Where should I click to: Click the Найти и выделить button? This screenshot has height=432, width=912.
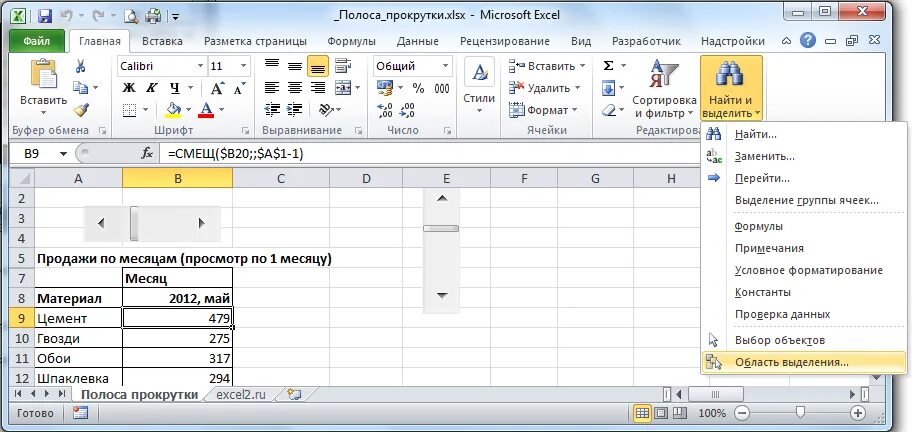tap(731, 88)
